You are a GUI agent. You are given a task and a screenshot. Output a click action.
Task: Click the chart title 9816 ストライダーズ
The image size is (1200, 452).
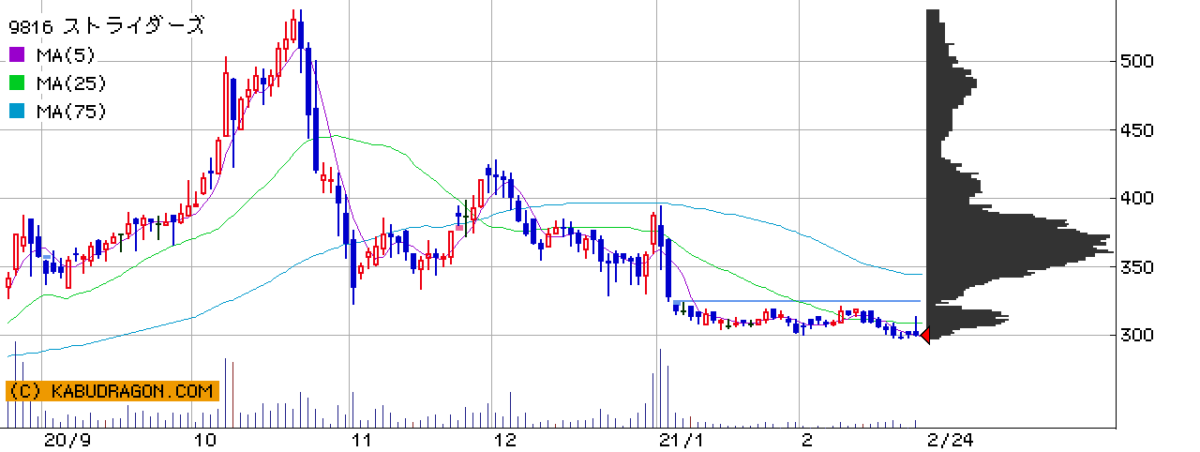107,26
